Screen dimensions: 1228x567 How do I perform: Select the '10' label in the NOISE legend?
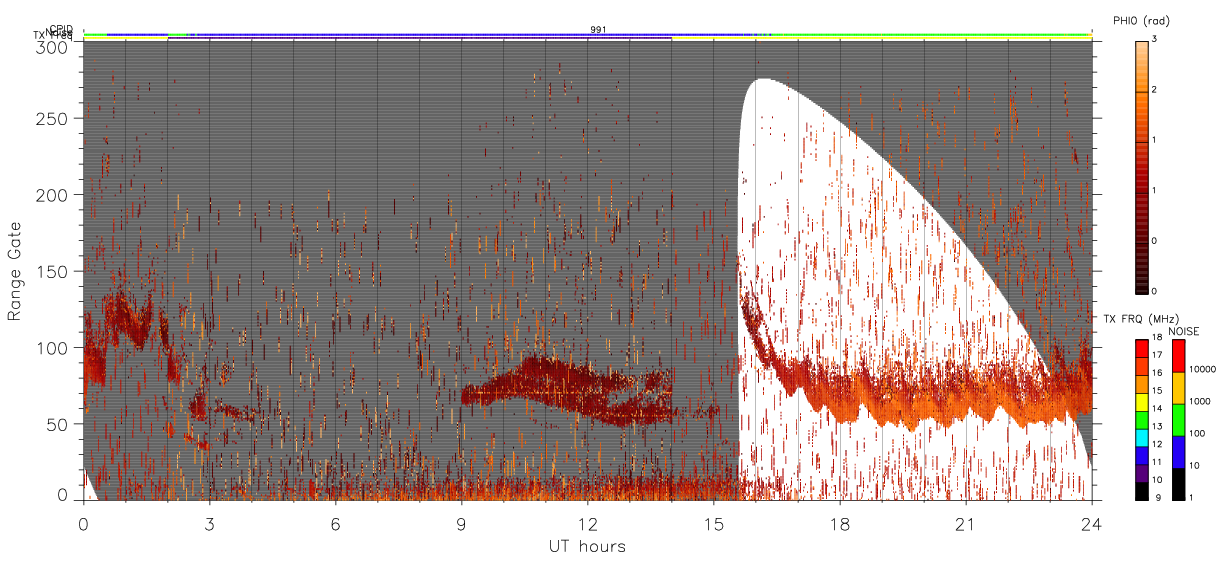1194,465
